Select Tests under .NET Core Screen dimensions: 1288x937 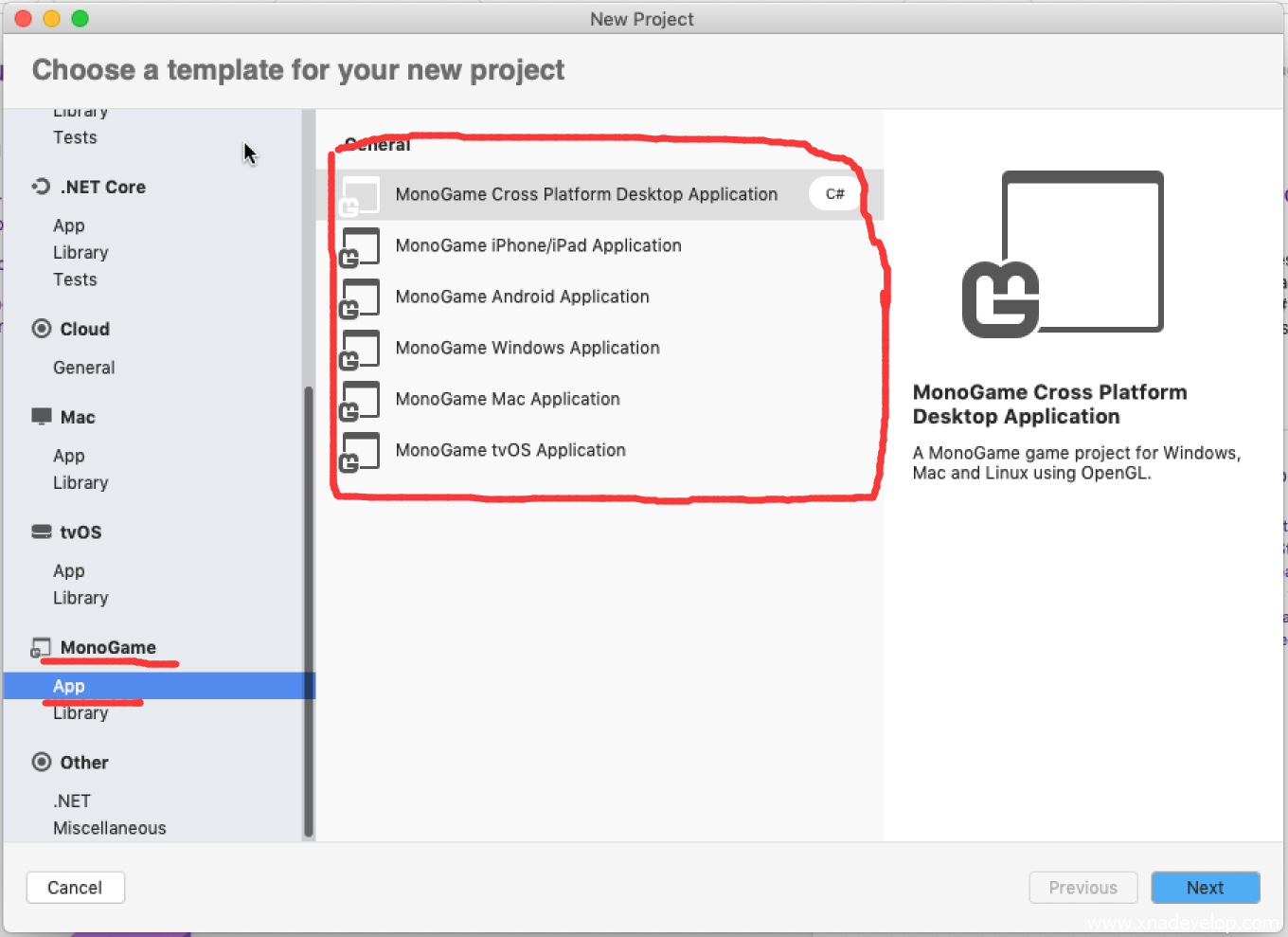(75, 279)
